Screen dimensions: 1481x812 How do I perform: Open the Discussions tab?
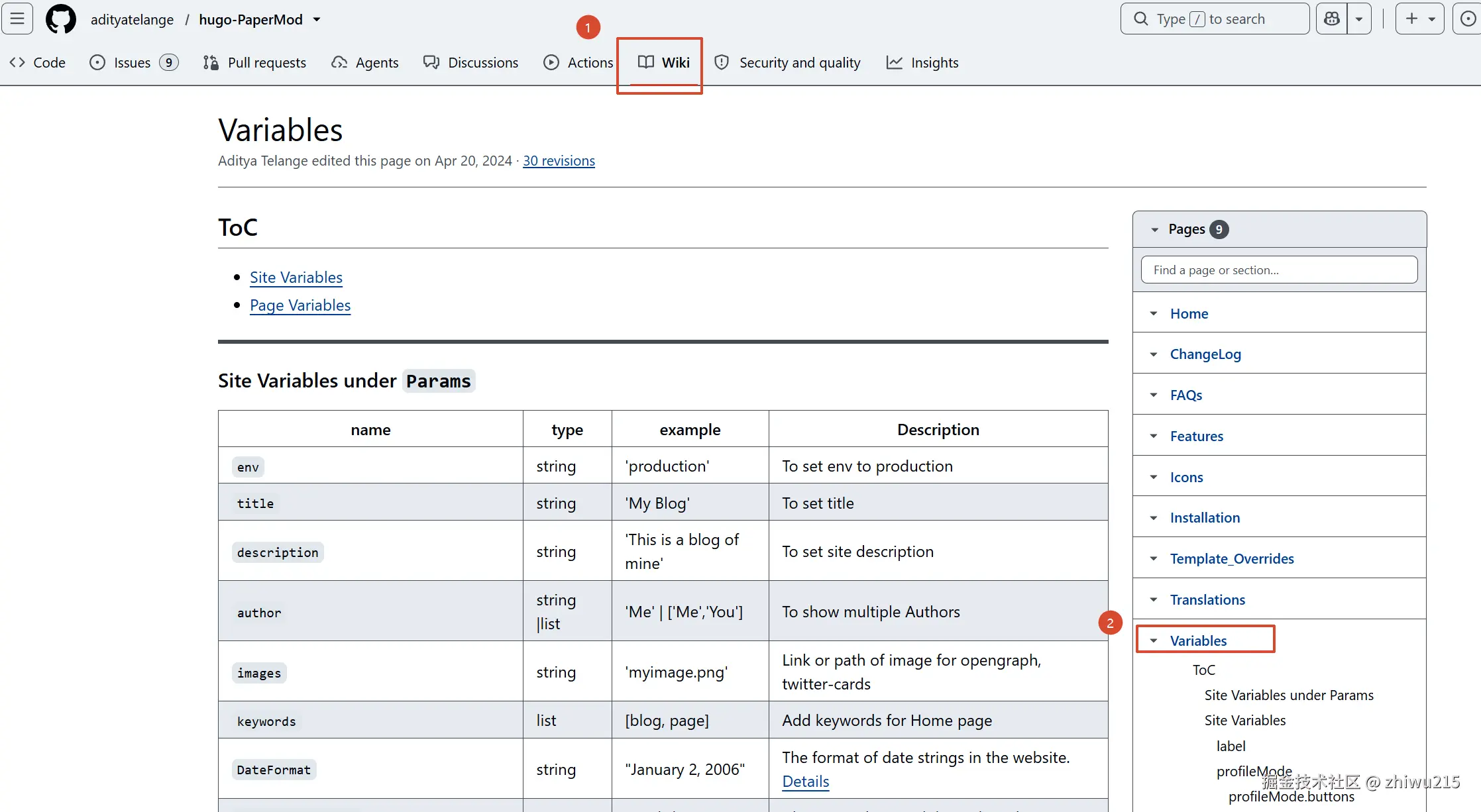pyautogui.click(x=470, y=62)
